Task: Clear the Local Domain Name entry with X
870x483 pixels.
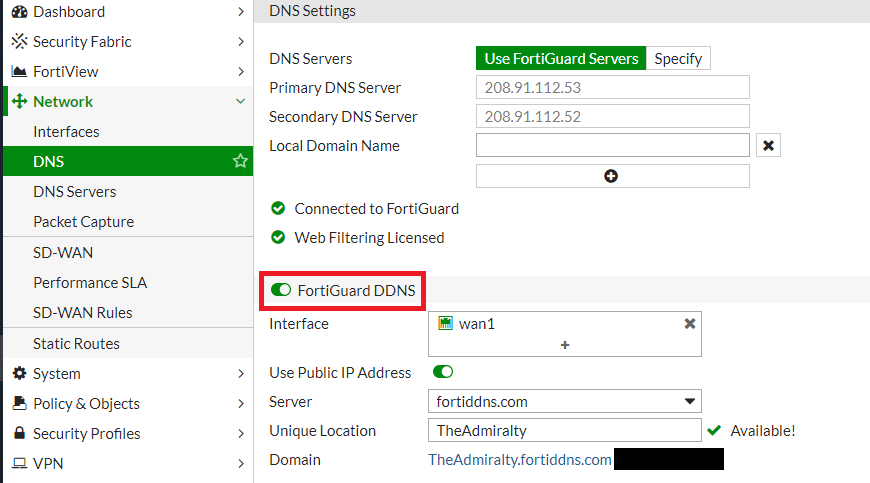Action: click(768, 145)
